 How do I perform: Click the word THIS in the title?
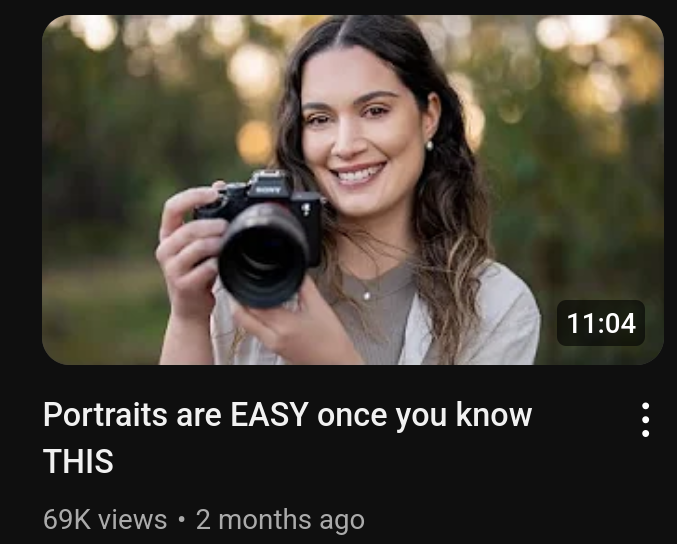point(78,461)
